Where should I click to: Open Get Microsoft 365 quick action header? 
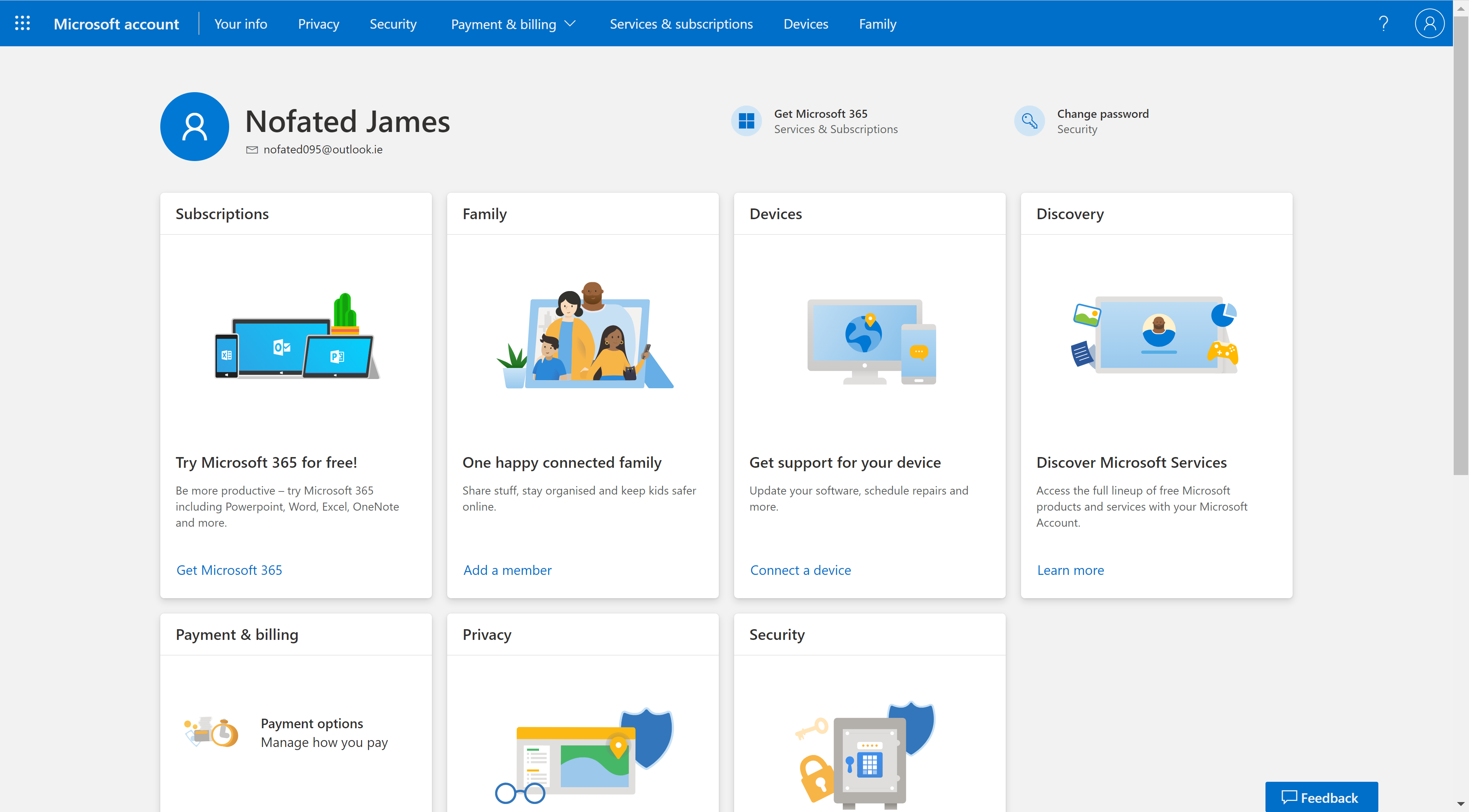(x=821, y=114)
